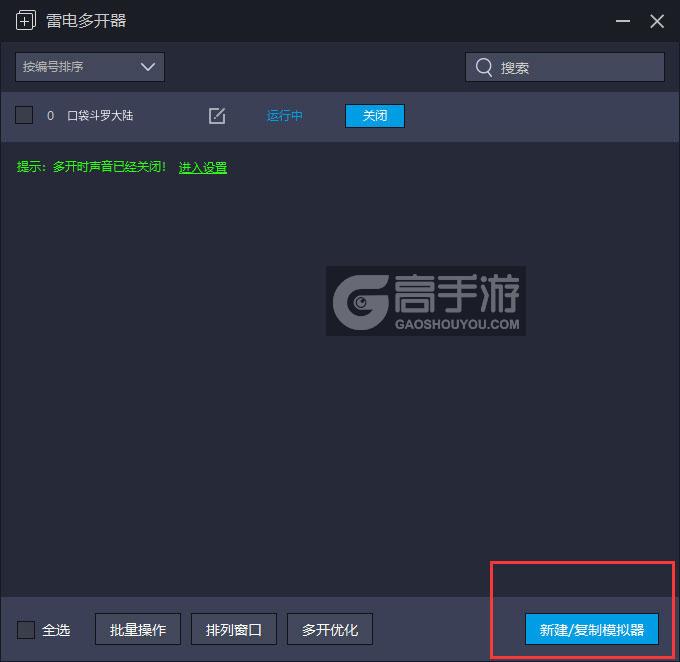Select the 口袋斗罗大陆 emulator name

click(x=100, y=116)
